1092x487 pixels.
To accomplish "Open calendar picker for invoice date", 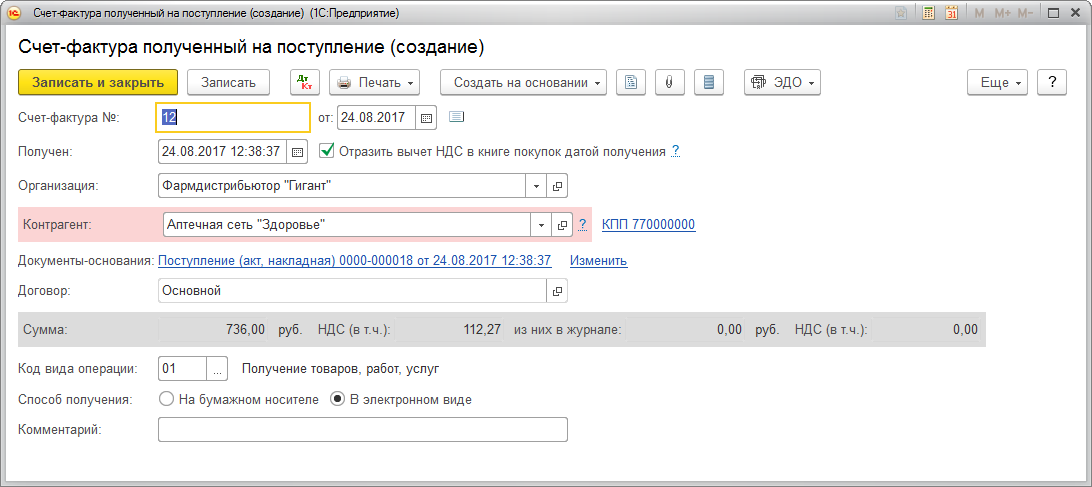I will [x=426, y=118].
